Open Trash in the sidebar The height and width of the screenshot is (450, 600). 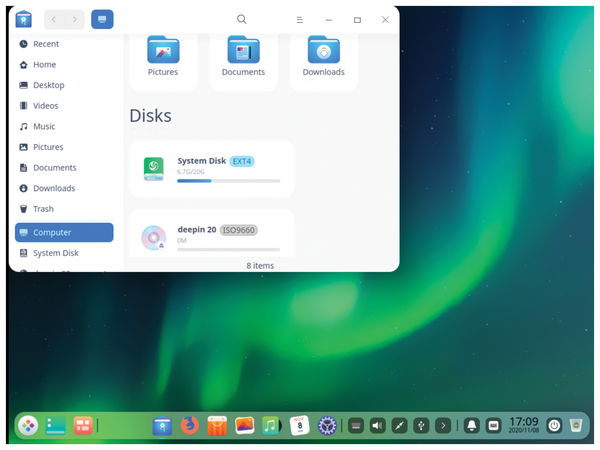click(64, 209)
